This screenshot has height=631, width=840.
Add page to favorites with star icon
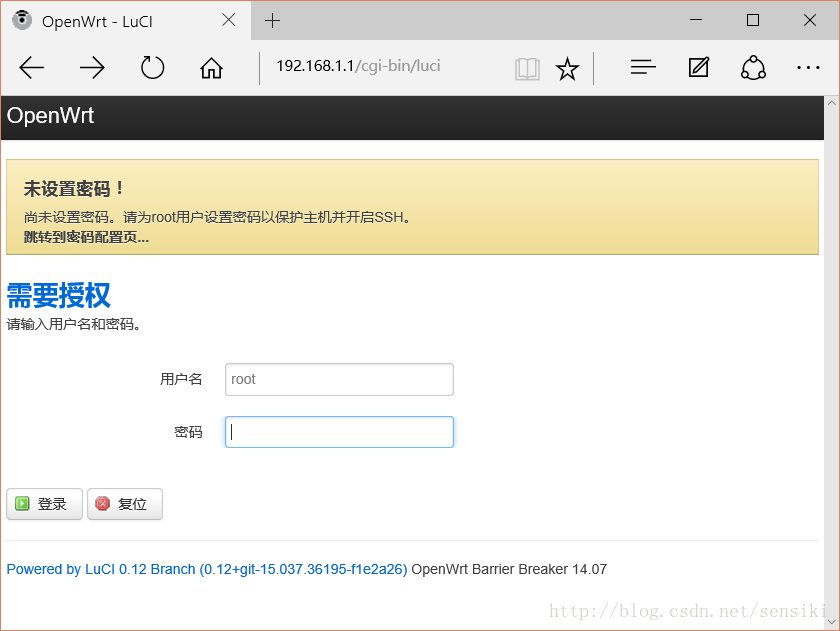pos(567,69)
